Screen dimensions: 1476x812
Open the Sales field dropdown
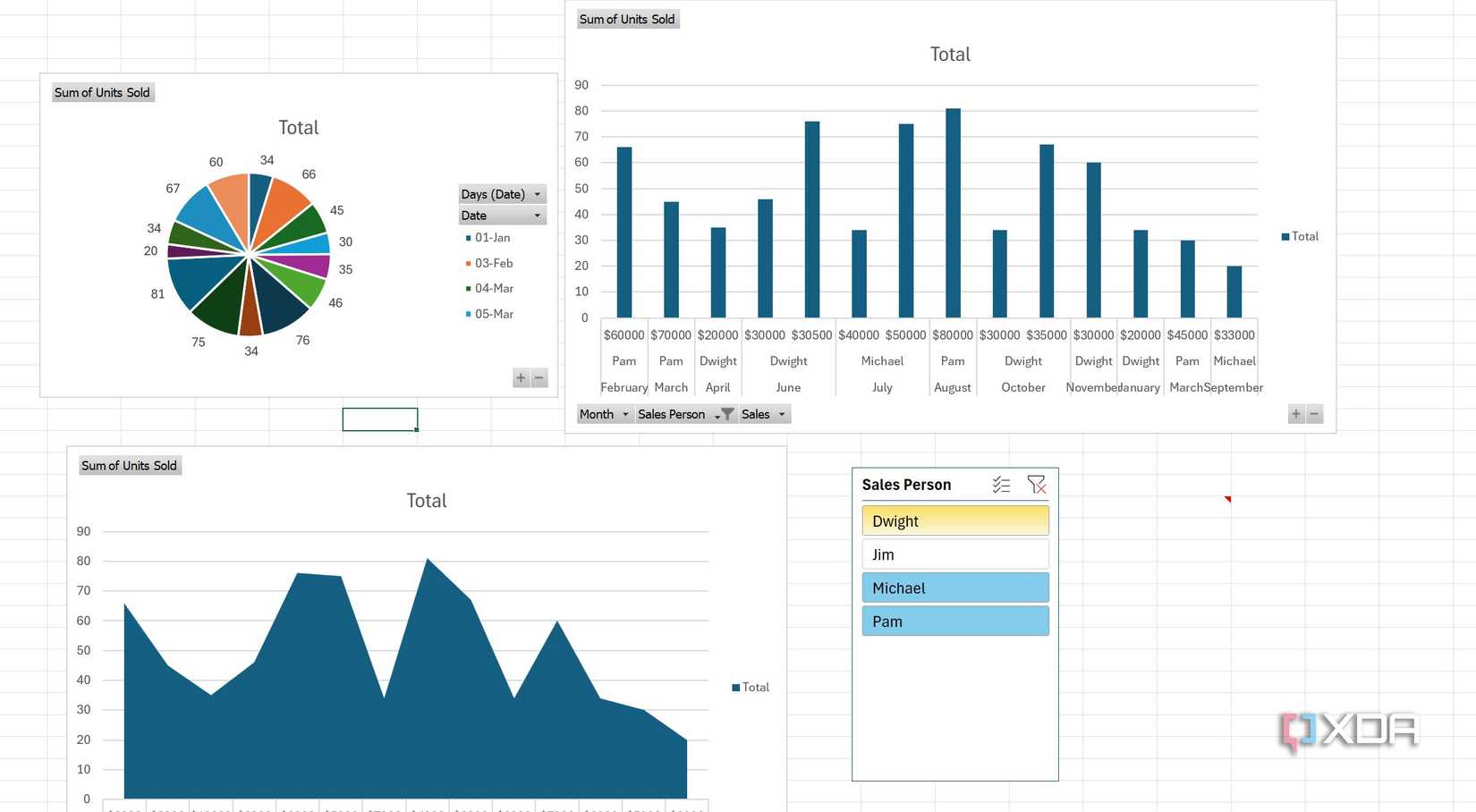coord(780,414)
